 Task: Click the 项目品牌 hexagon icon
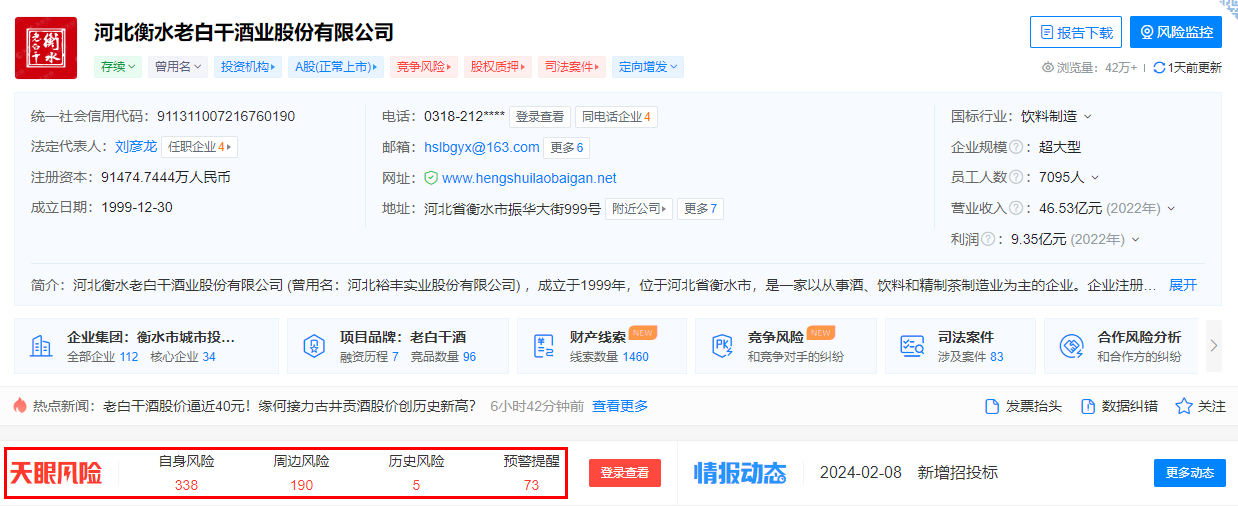tap(314, 346)
